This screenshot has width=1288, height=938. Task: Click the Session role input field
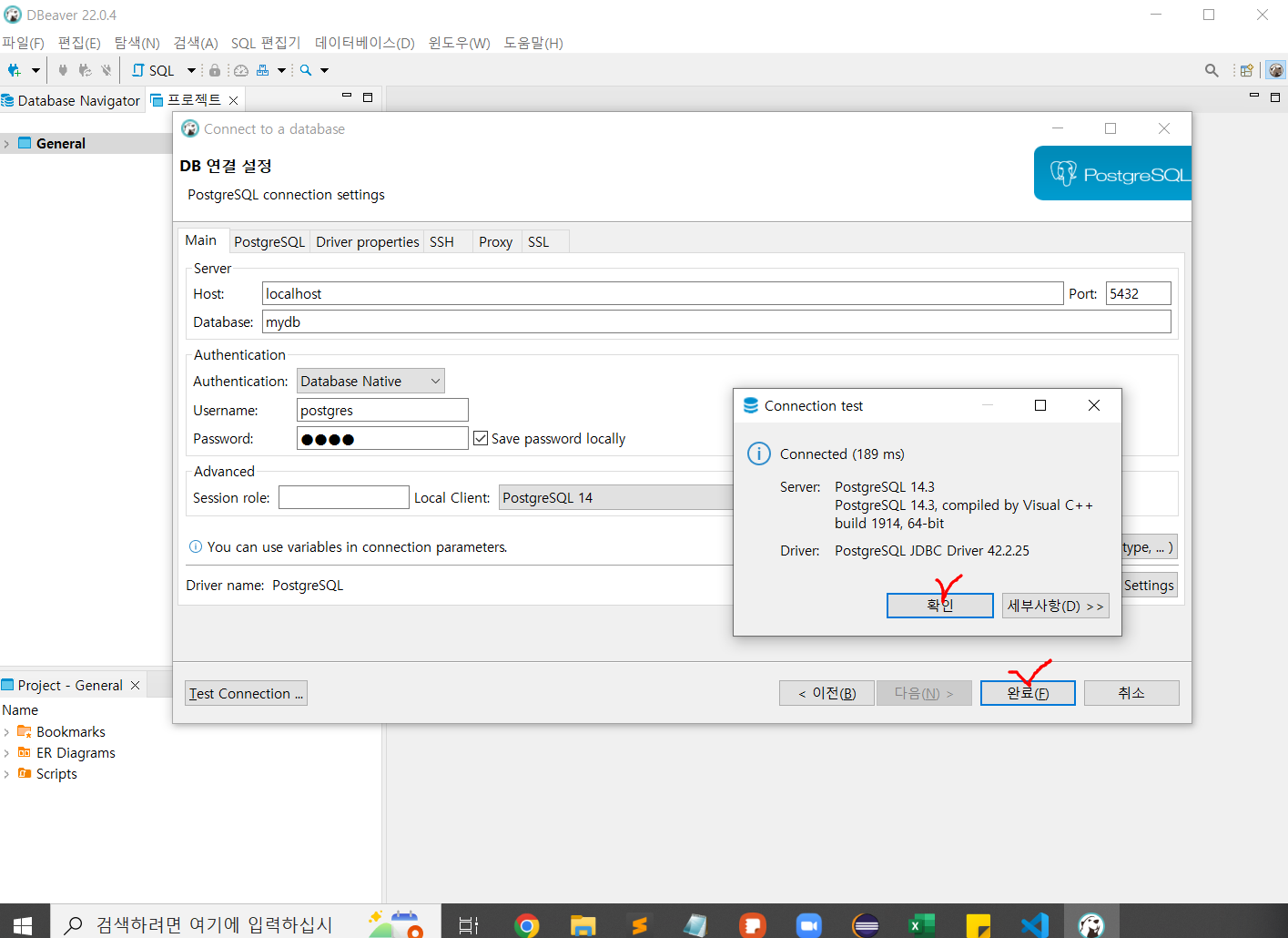[343, 497]
